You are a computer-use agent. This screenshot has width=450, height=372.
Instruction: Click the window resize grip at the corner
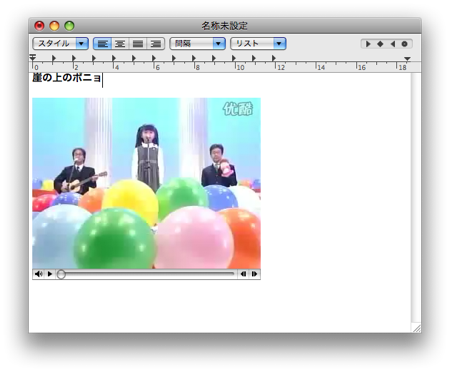(x=416, y=328)
